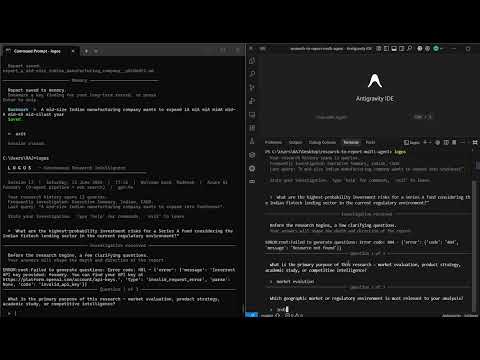Click the 'LOGOS' banner text in Command Prompt
Viewport: 480px width, 360px height.
point(19,168)
